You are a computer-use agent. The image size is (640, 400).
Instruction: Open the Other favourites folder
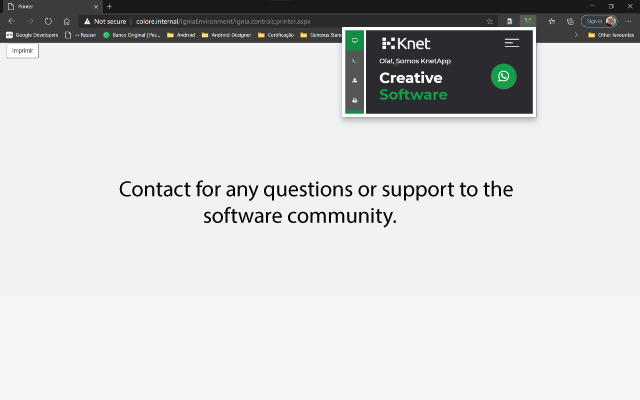pos(611,35)
